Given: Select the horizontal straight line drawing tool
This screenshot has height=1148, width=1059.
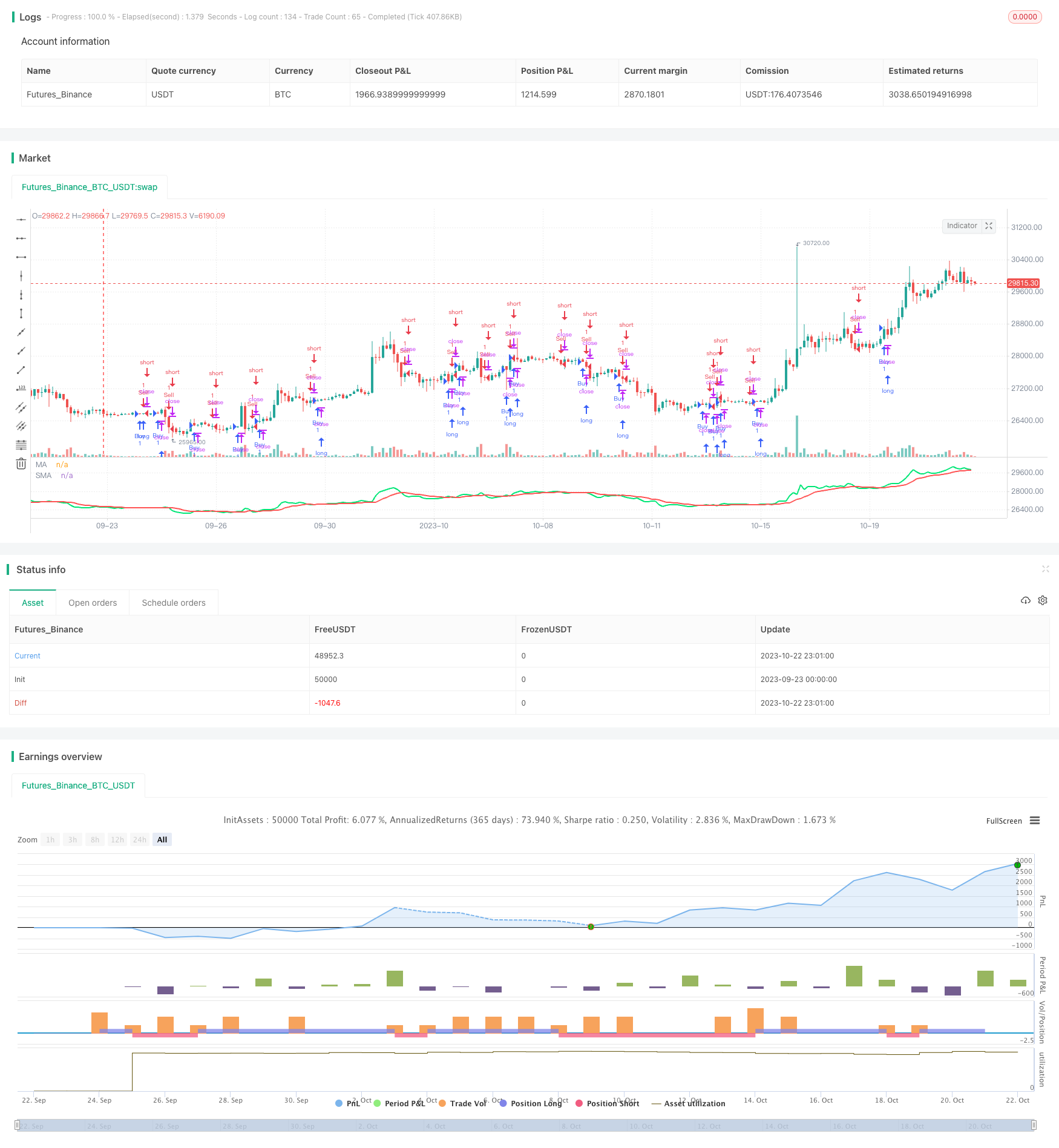Looking at the screenshot, I should [21, 220].
